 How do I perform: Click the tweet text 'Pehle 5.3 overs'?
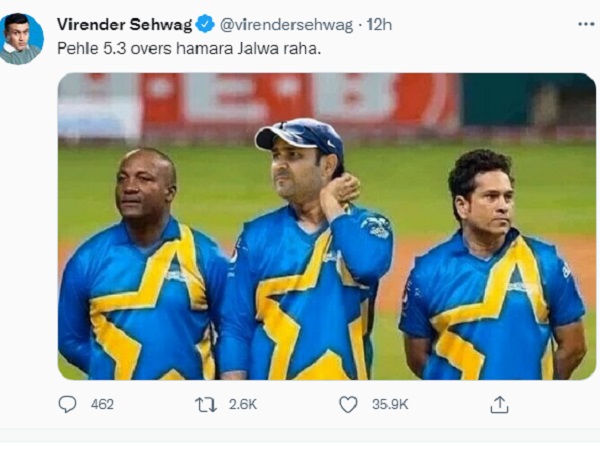(x=114, y=49)
